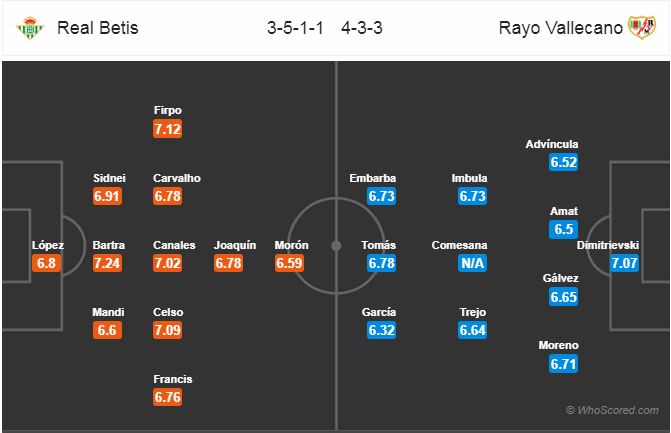Open player Joaquín's name label
The height and width of the screenshot is (433, 671).
tap(235, 245)
